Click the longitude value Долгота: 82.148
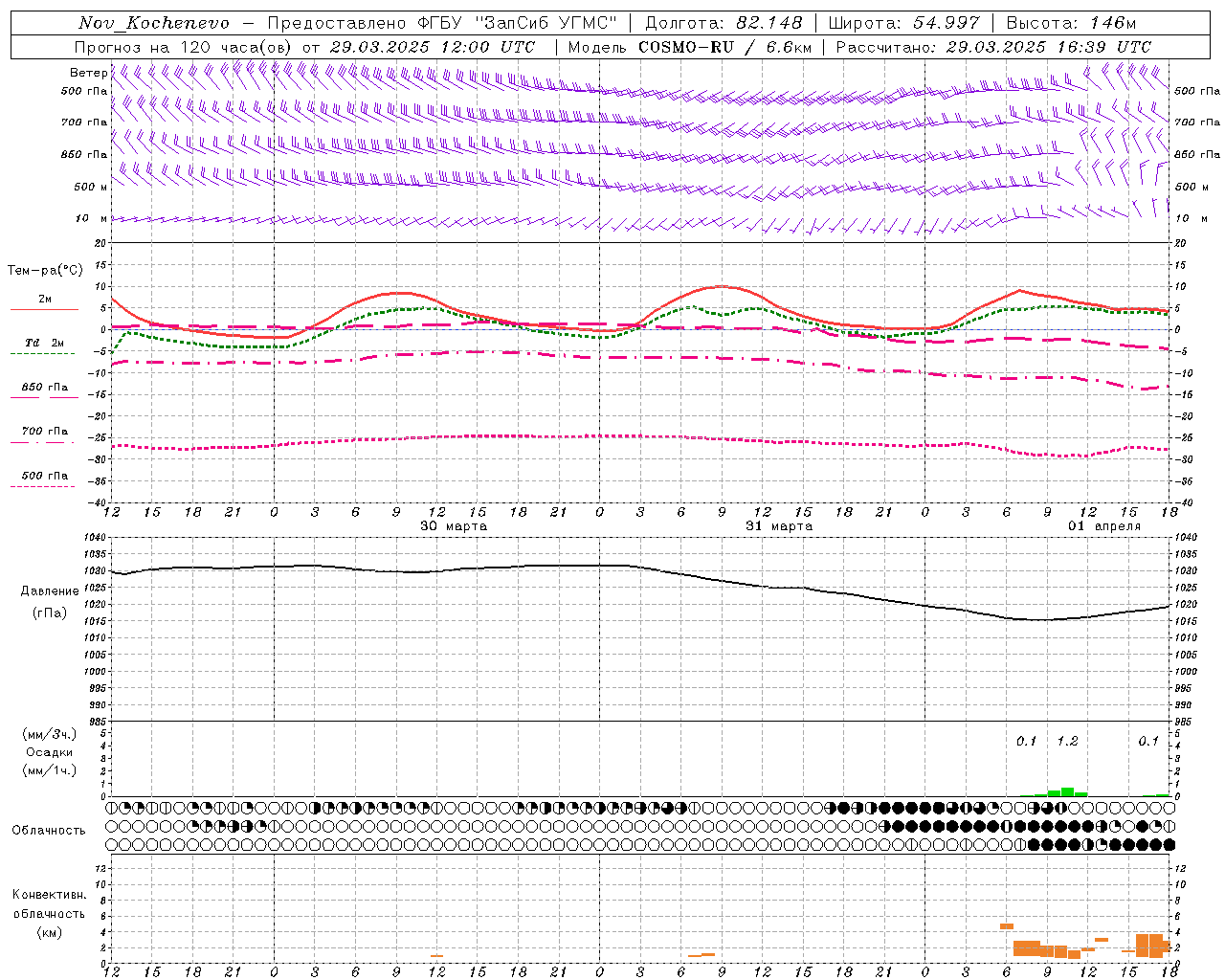 point(724,23)
